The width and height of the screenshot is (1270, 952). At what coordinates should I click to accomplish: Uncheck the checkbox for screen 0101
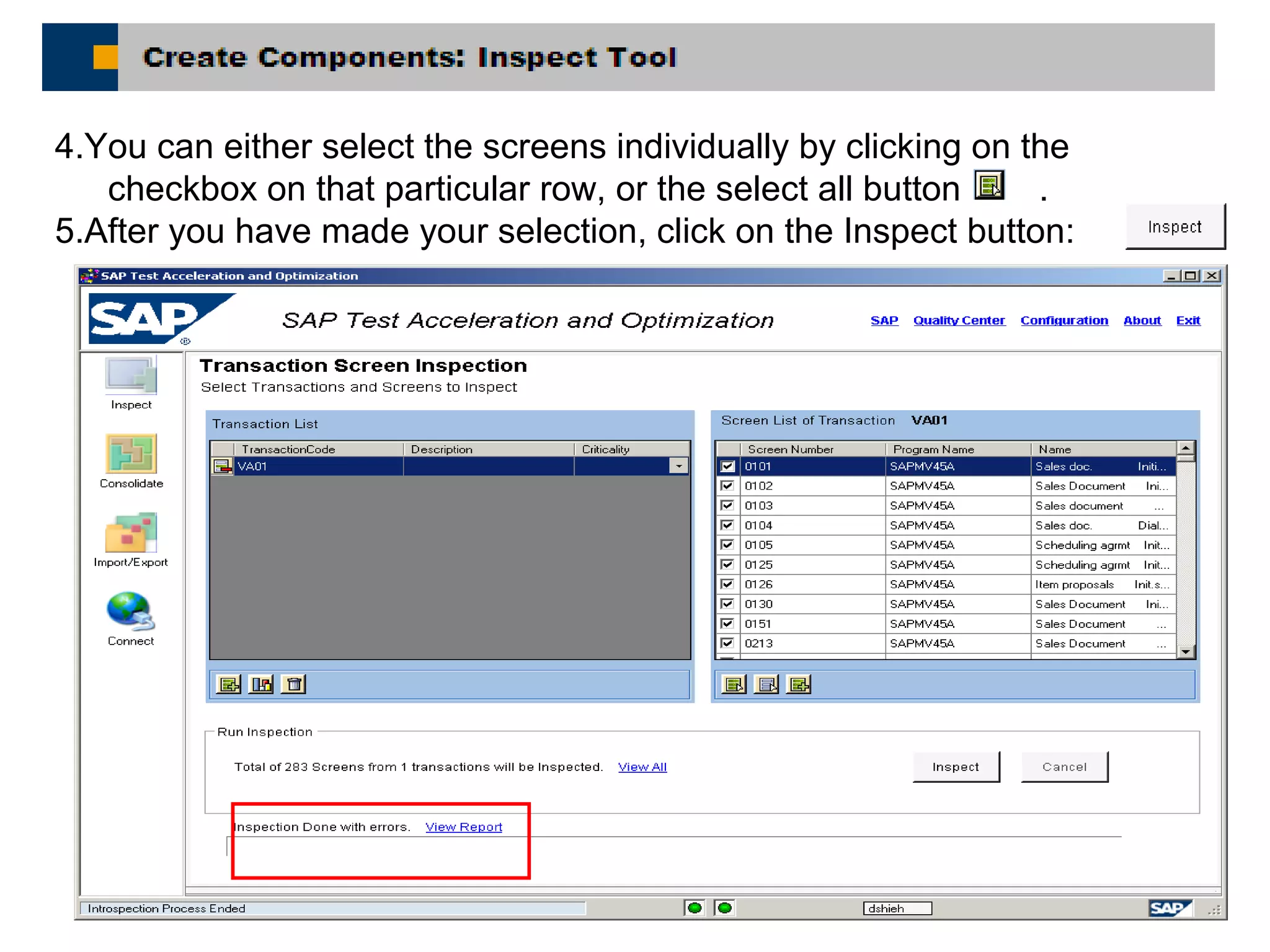click(x=727, y=466)
